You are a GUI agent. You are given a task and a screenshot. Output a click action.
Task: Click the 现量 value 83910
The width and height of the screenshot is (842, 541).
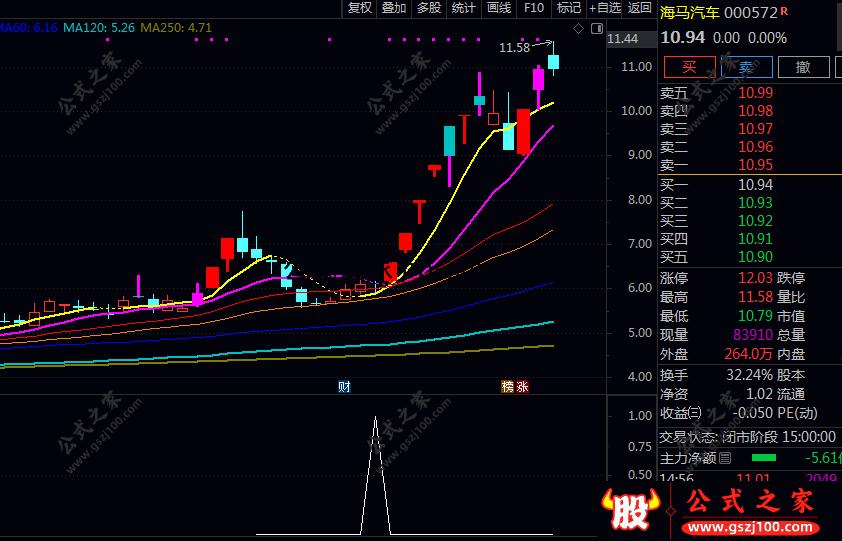click(753, 335)
